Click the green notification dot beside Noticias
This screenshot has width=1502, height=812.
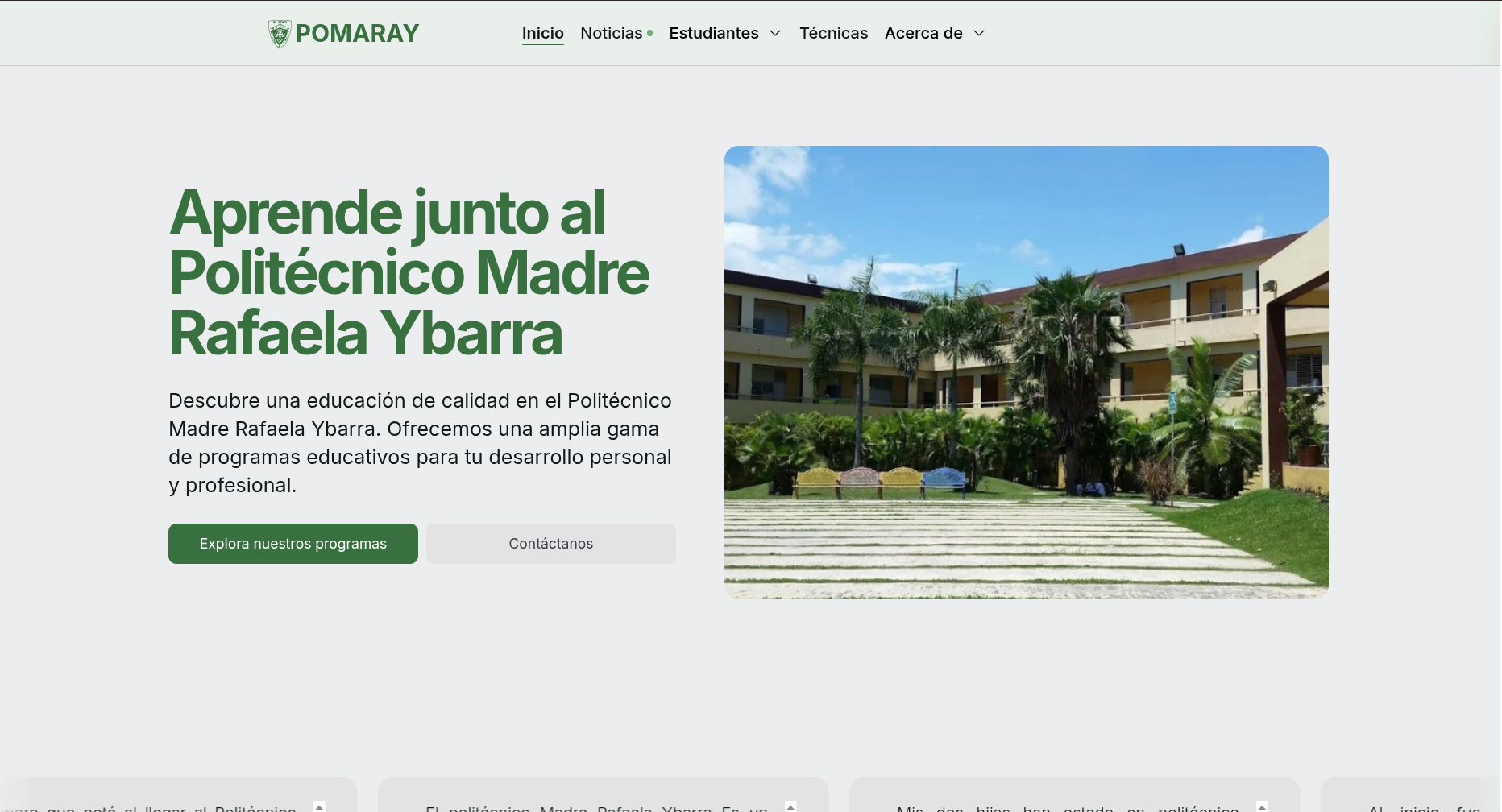pos(650,33)
